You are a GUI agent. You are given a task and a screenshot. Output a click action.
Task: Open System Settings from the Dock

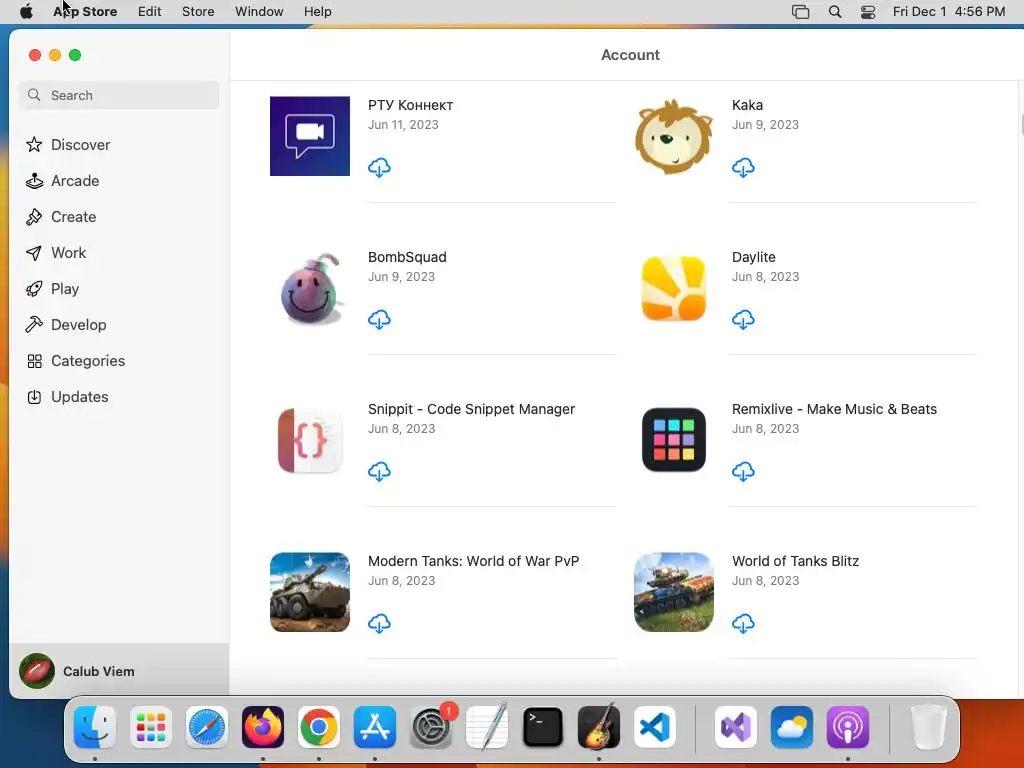pos(431,727)
